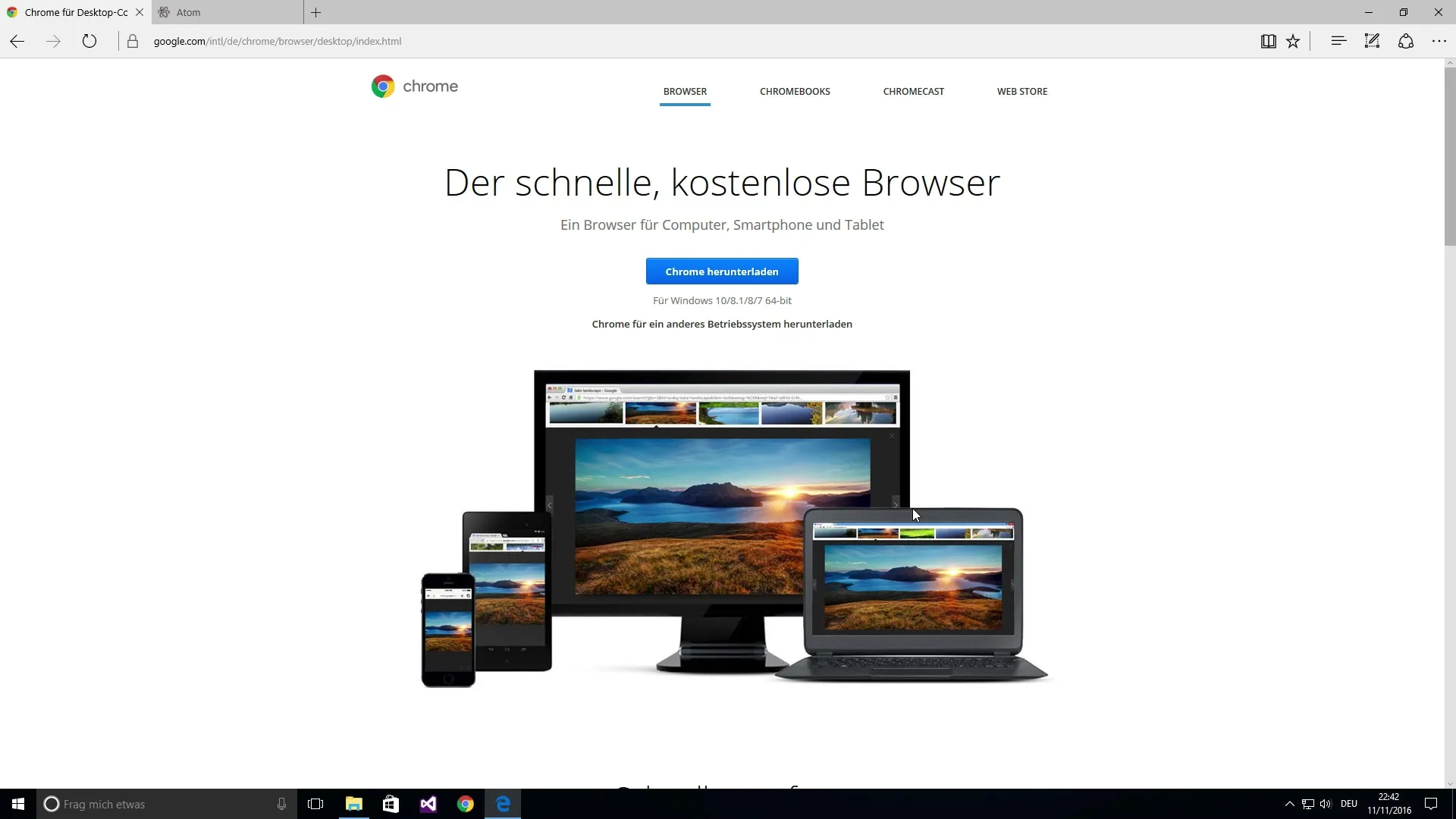Image resolution: width=1456 pixels, height=819 pixels.
Task: Open the WEB STORE navigation item
Action: click(1022, 91)
